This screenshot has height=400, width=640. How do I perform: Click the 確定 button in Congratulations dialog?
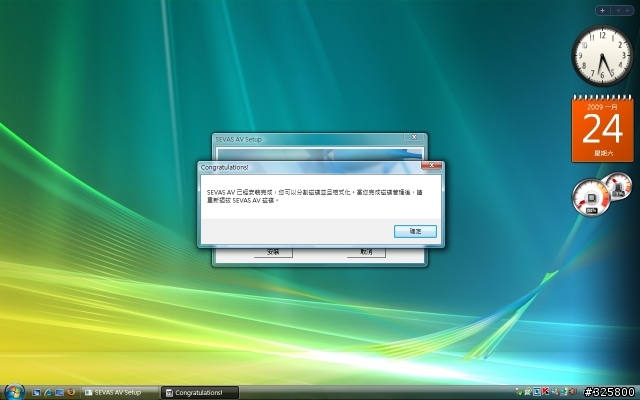[x=415, y=231]
